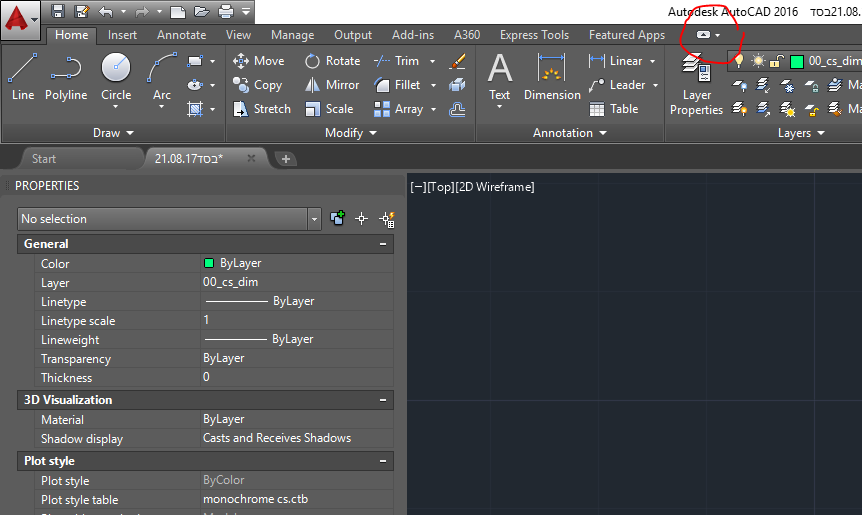The height and width of the screenshot is (515, 862).
Task: Expand the Modify panel
Action: click(x=351, y=133)
